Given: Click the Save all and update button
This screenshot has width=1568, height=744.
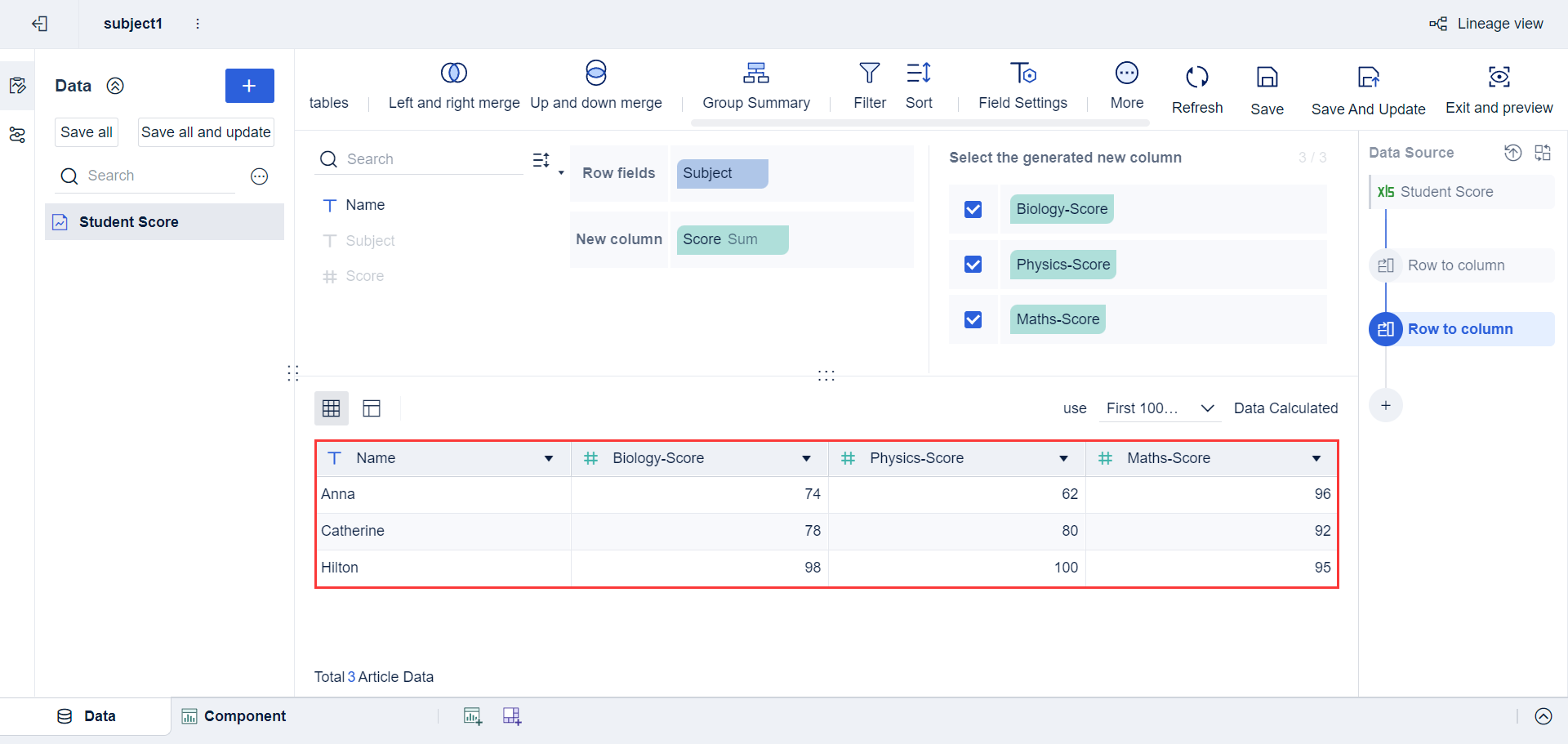Looking at the screenshot, I should coord(205,131).
